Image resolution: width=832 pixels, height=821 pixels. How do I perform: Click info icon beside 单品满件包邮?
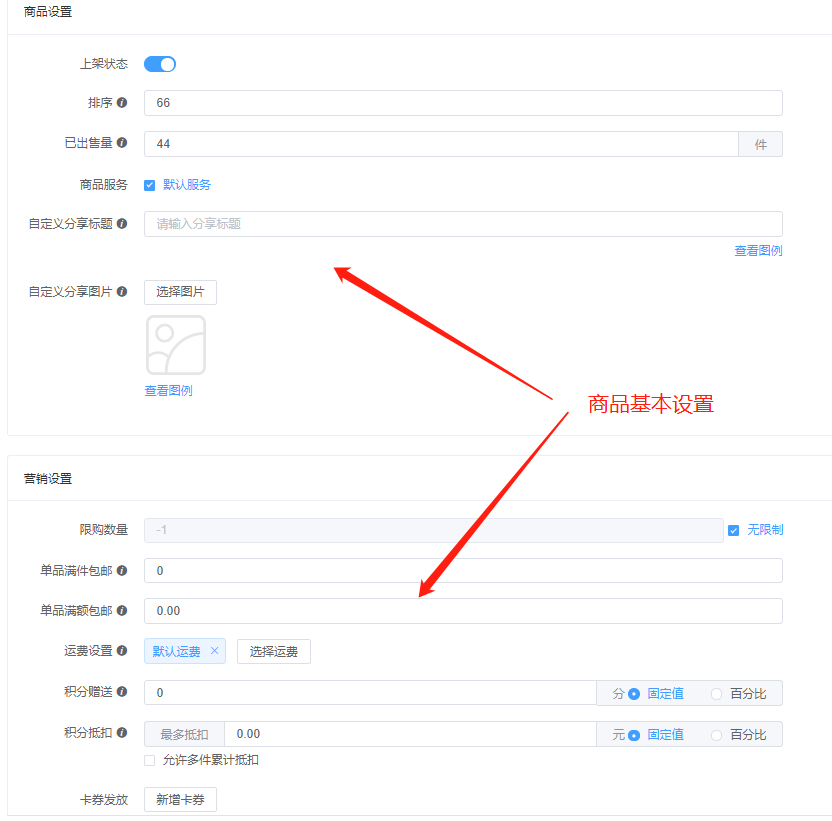pos(122,571)
